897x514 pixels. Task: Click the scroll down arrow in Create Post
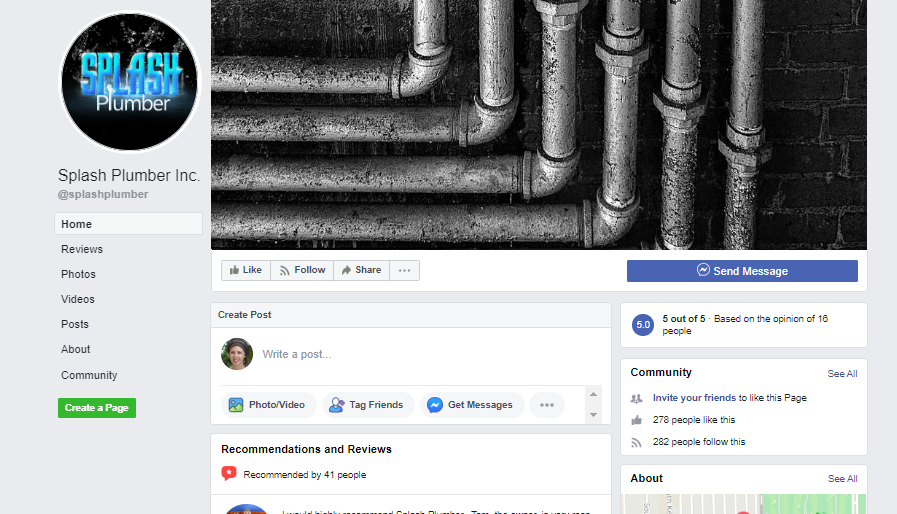pyautogui.click(x=593, y=415)
